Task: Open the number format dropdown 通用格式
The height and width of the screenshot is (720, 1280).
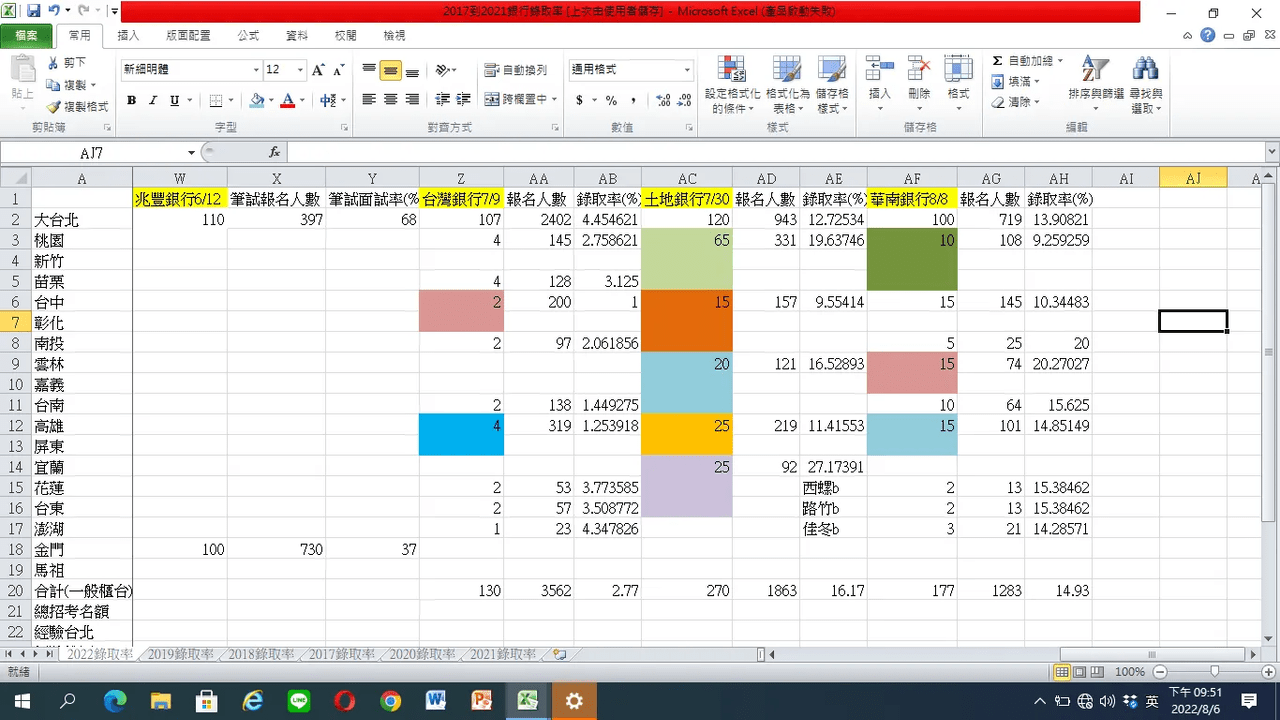Action: click(687, 70)
